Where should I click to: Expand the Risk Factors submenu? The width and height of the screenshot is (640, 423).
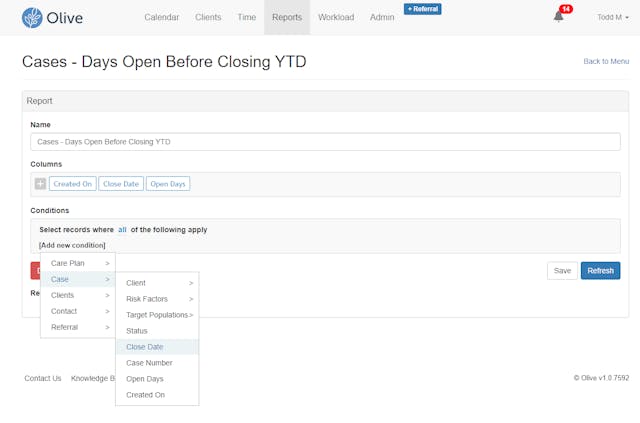(158, 299)
